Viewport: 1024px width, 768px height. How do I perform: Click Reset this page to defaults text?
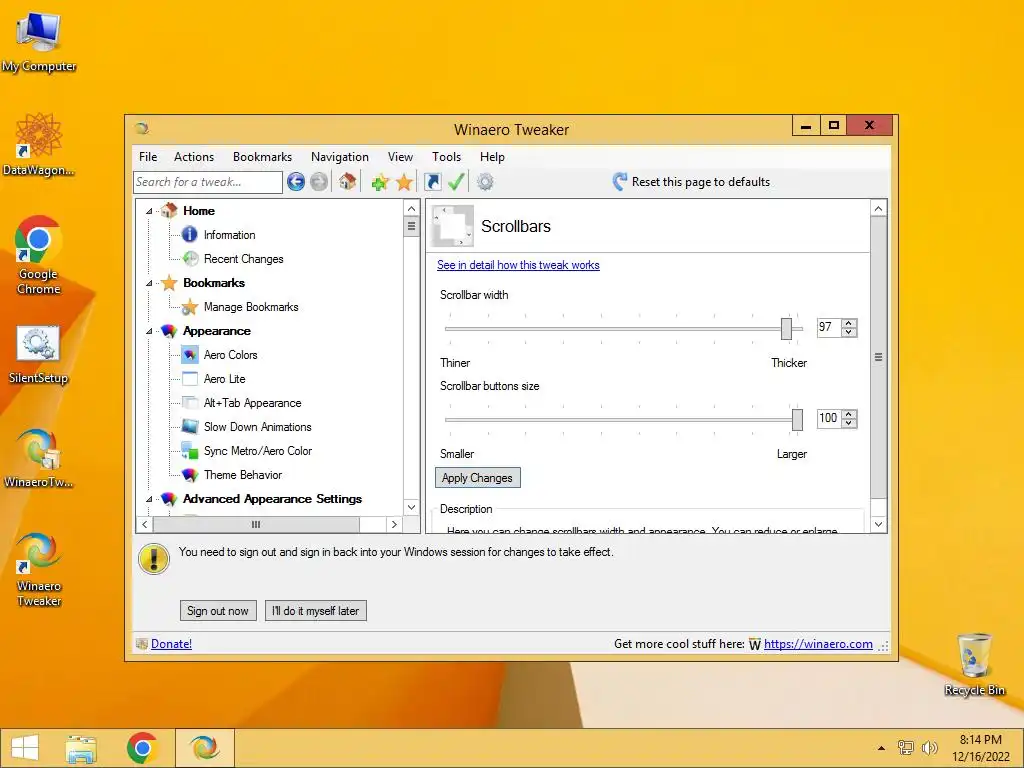701,182
